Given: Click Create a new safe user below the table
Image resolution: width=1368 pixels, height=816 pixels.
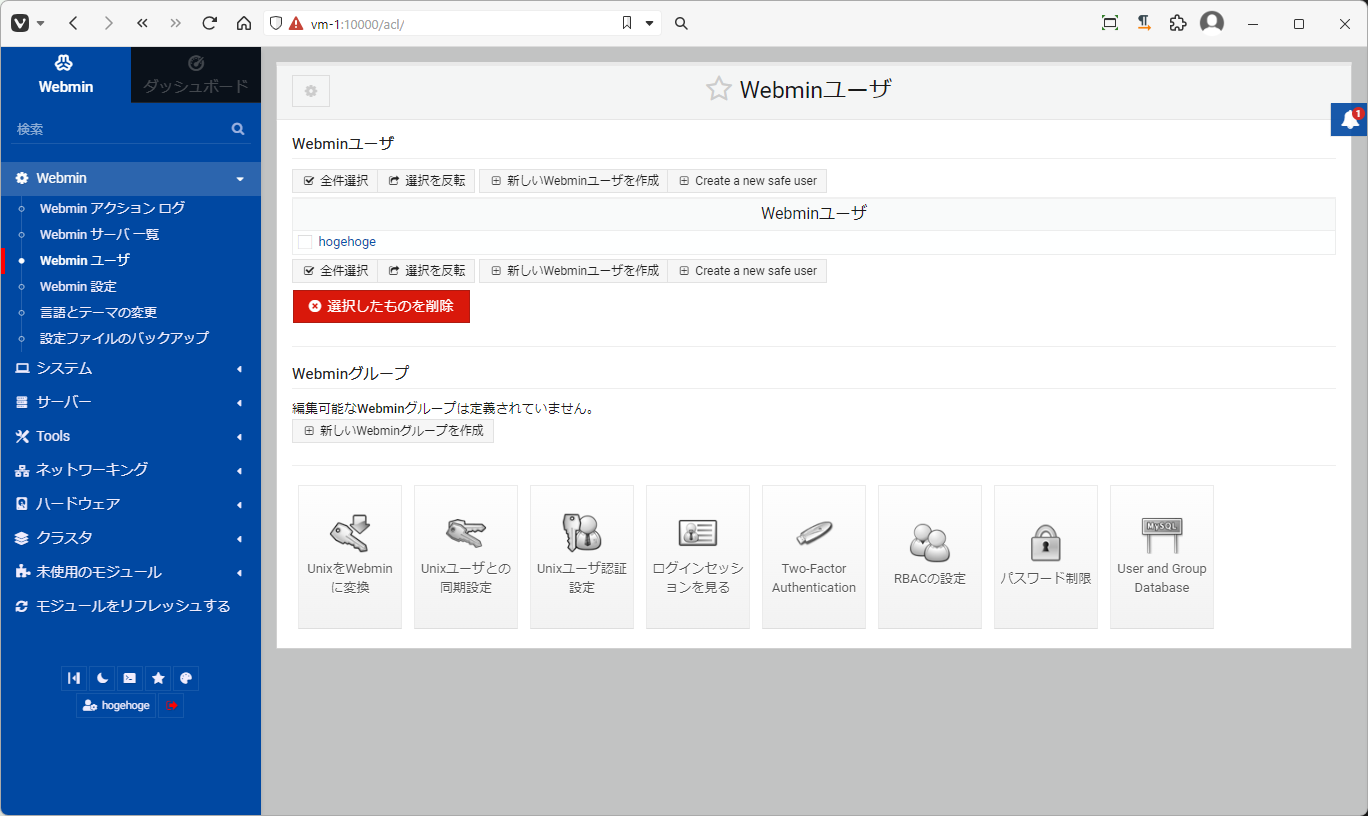Looking at the screenshot, I should coord(747,271).
